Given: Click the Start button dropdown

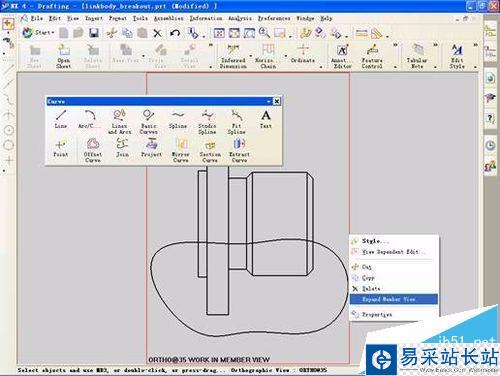Looking at the screenshot, I should point(38,32).
